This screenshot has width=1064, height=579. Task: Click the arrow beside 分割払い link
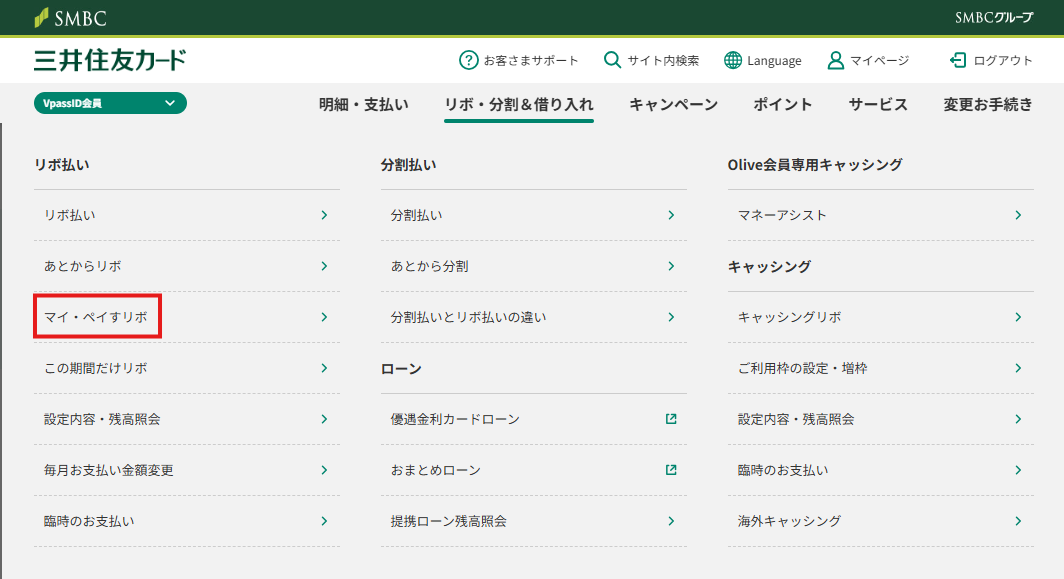coord(671,215)
